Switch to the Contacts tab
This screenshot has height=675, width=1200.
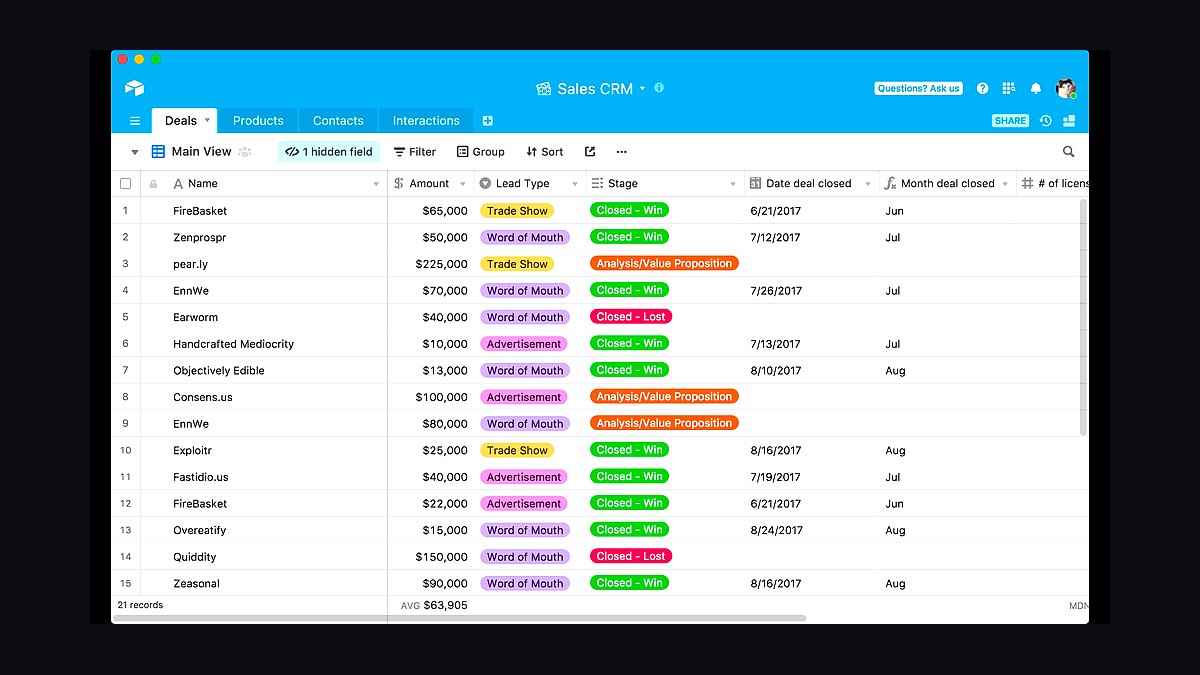click(x=338, y=121)
